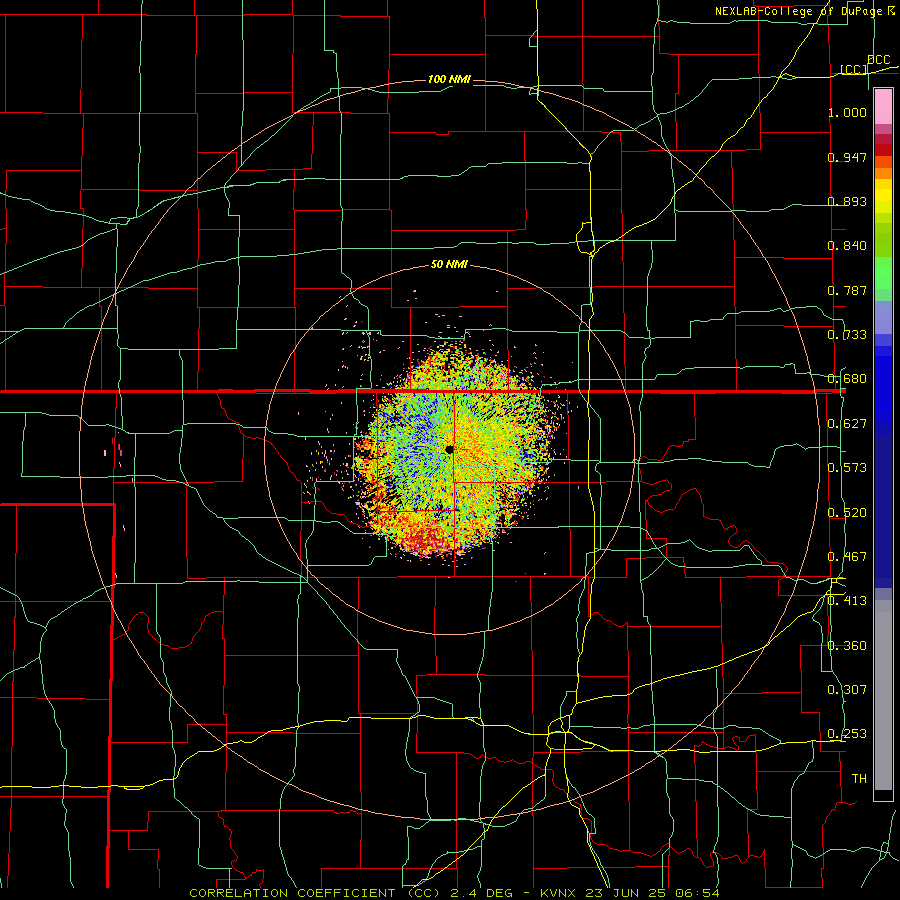The width and height of the screenshot is (900, 900).
Task: Click the Correlation Coefficient KVNX caption text
Action: coord(455,893)
